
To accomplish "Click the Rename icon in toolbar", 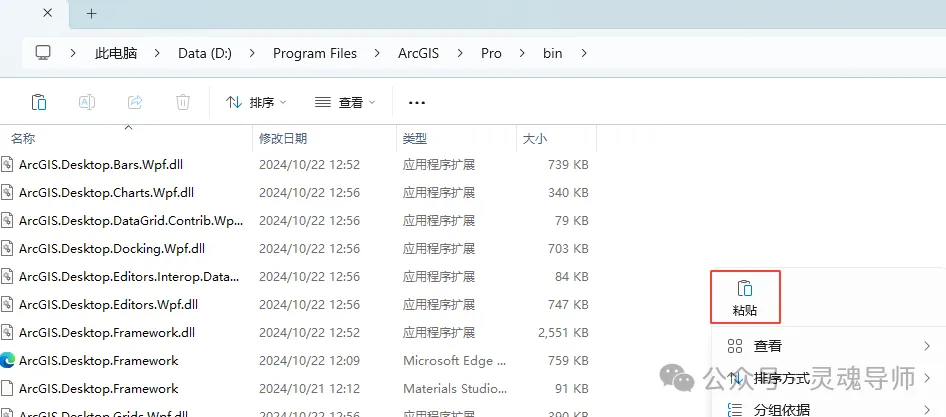I will click(x=87, y=102).
